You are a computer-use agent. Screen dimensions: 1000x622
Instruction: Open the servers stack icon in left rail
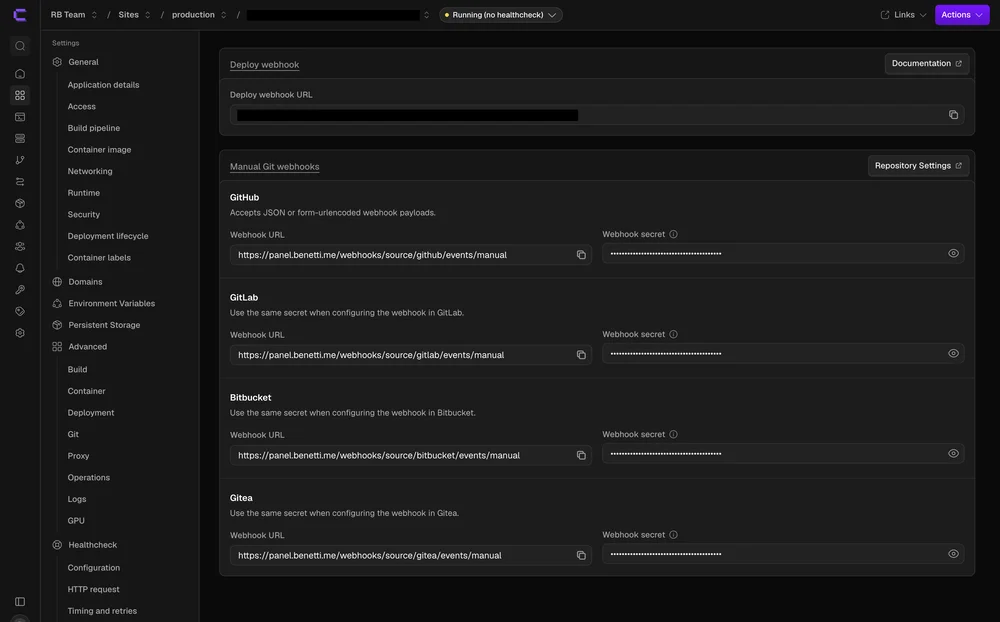point(20,138)
